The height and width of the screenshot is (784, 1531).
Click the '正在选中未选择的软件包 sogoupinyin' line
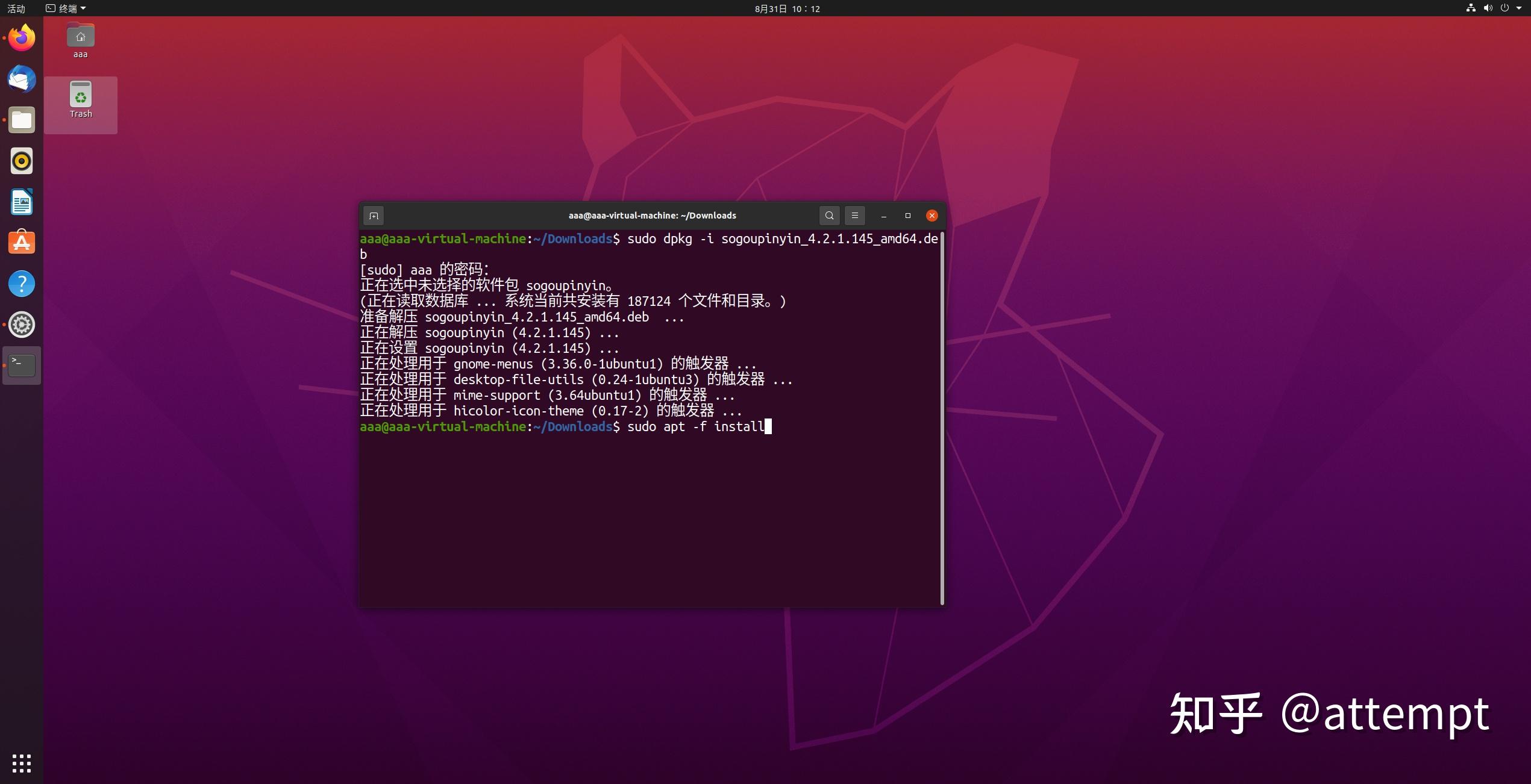tap(487, 285)
